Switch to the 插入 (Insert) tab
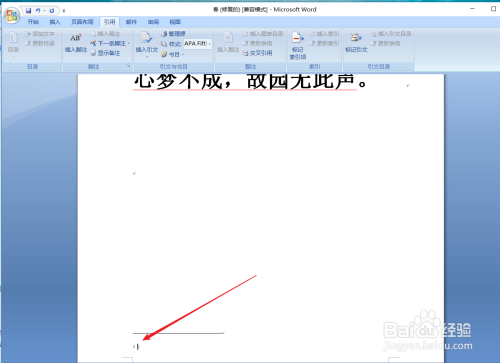Viewport: 500px width, 363px height. 55,22
